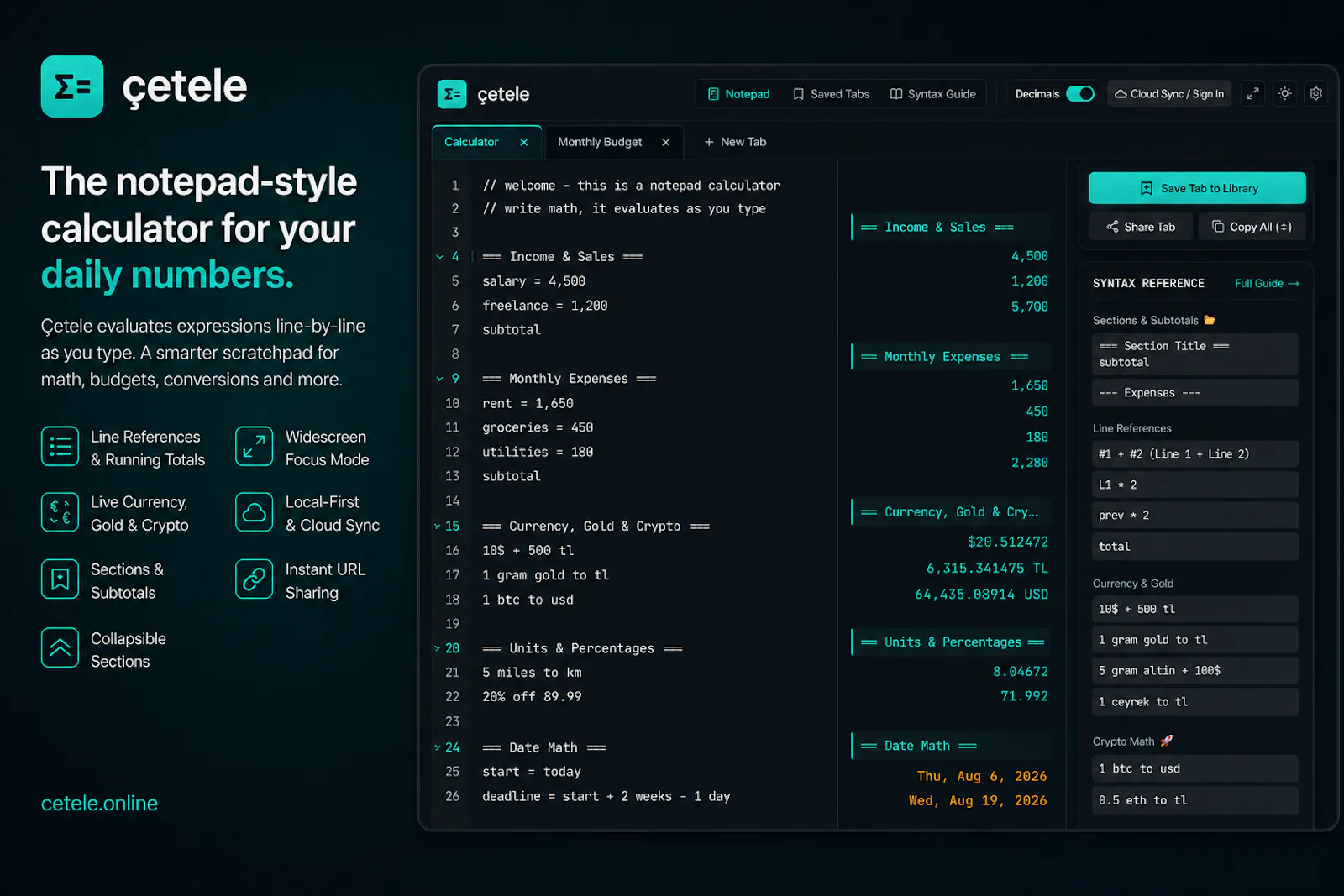The width and height of the screenshot is (1344, 896).
Task: Click the Line References feature icon
Action: [x=60, y=446]
